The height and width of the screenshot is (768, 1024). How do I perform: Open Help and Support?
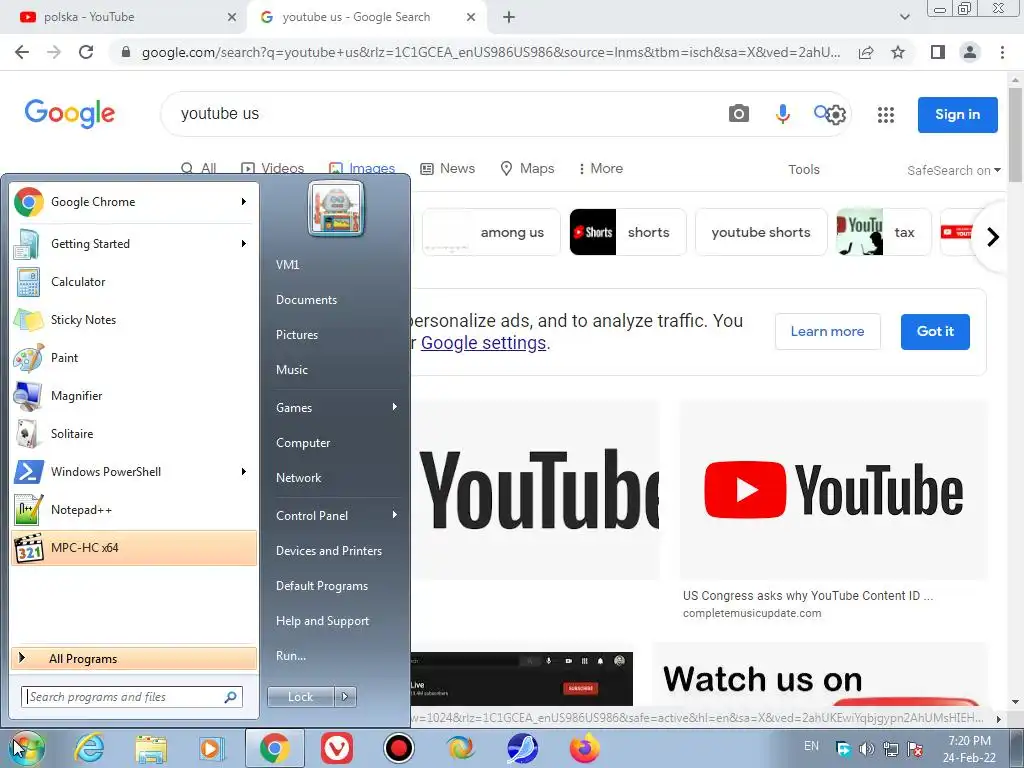coord(322,620)
